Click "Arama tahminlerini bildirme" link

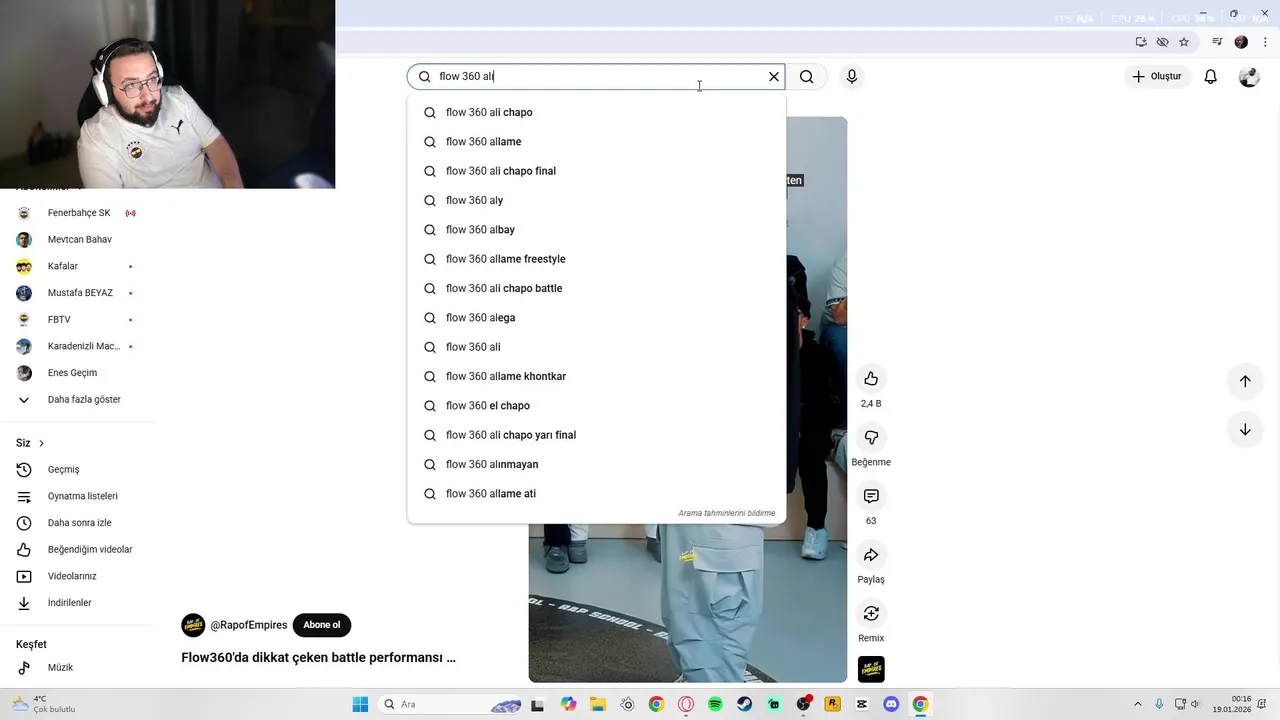coord(727,513)
